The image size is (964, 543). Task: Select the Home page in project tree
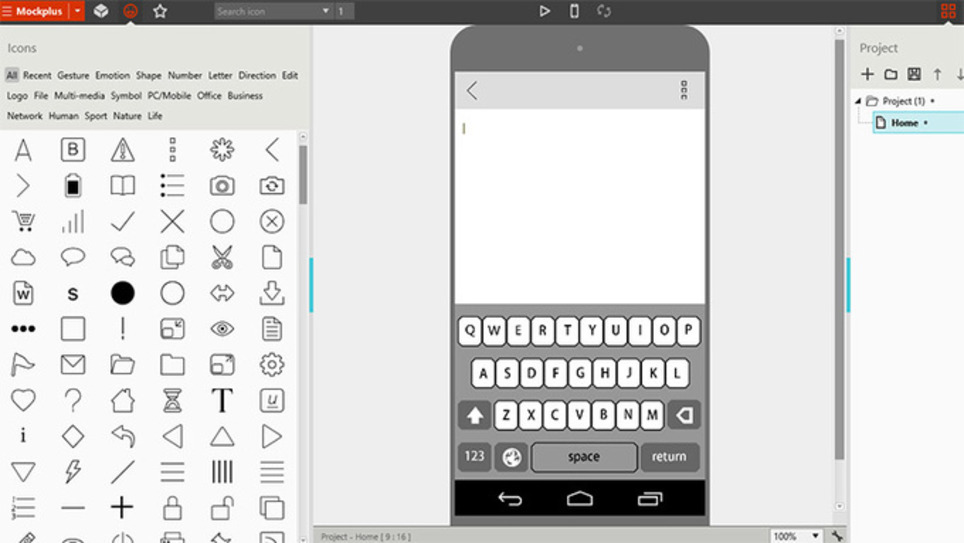coord(919,122)
